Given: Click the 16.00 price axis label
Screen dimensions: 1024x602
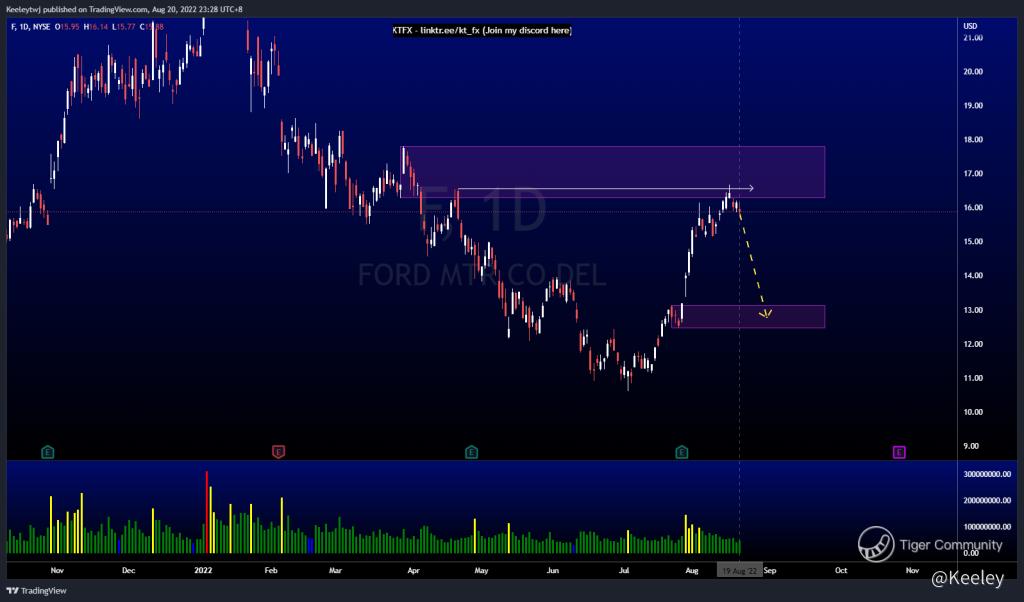Looking at the screenshot, I should tap(973, 208).
